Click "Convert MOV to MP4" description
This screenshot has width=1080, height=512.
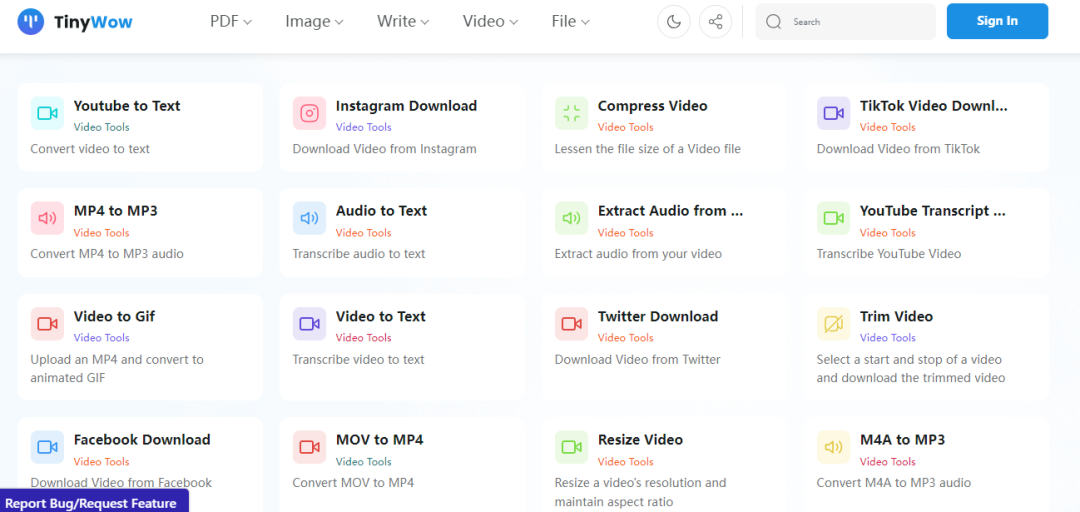(353, 482)
